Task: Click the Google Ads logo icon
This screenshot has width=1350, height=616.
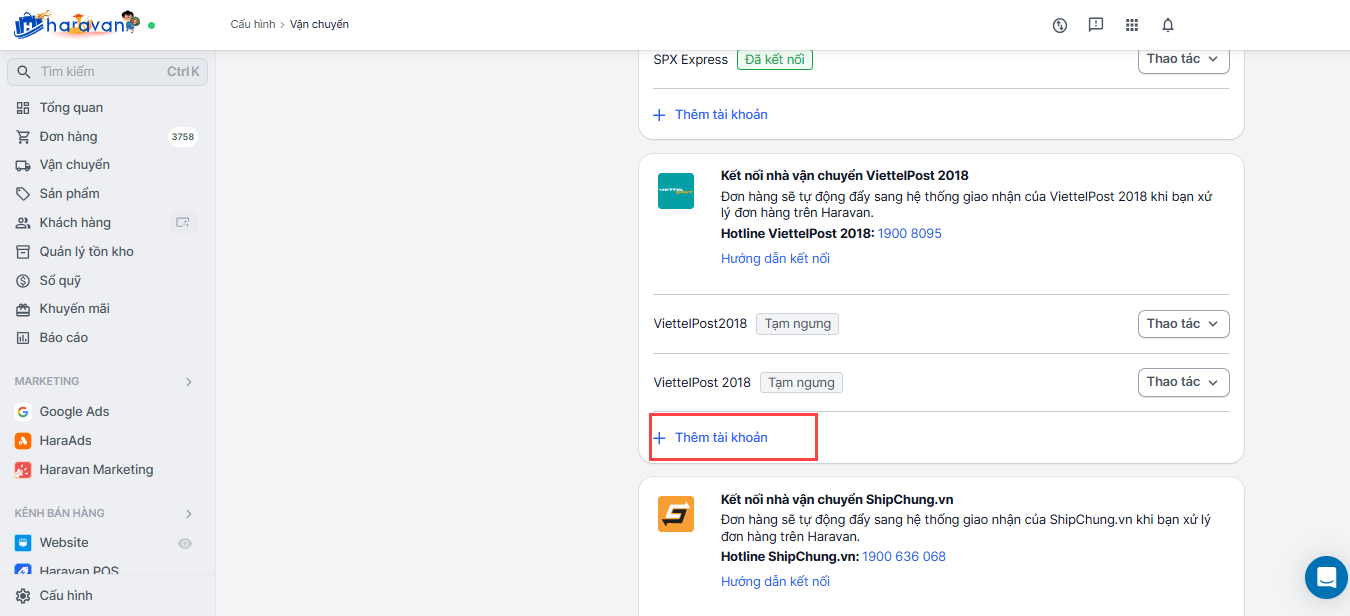Action: coord(23,412)
